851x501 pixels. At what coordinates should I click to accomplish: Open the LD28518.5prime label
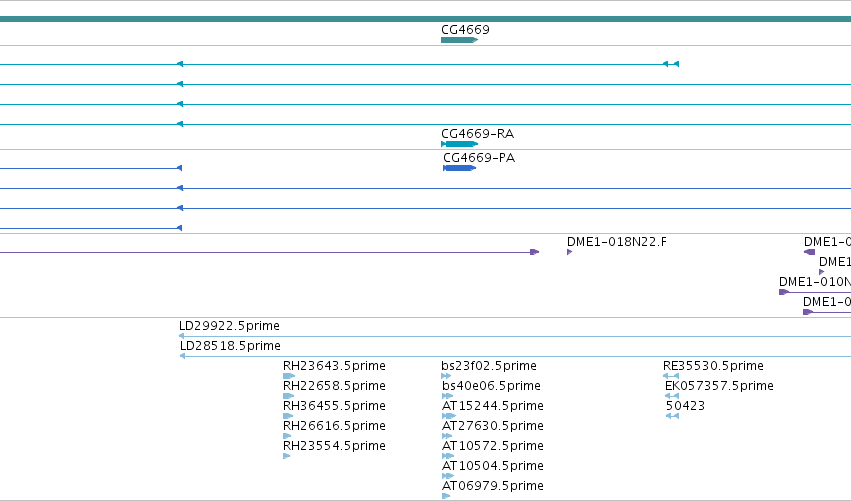(x=230, y=346)
